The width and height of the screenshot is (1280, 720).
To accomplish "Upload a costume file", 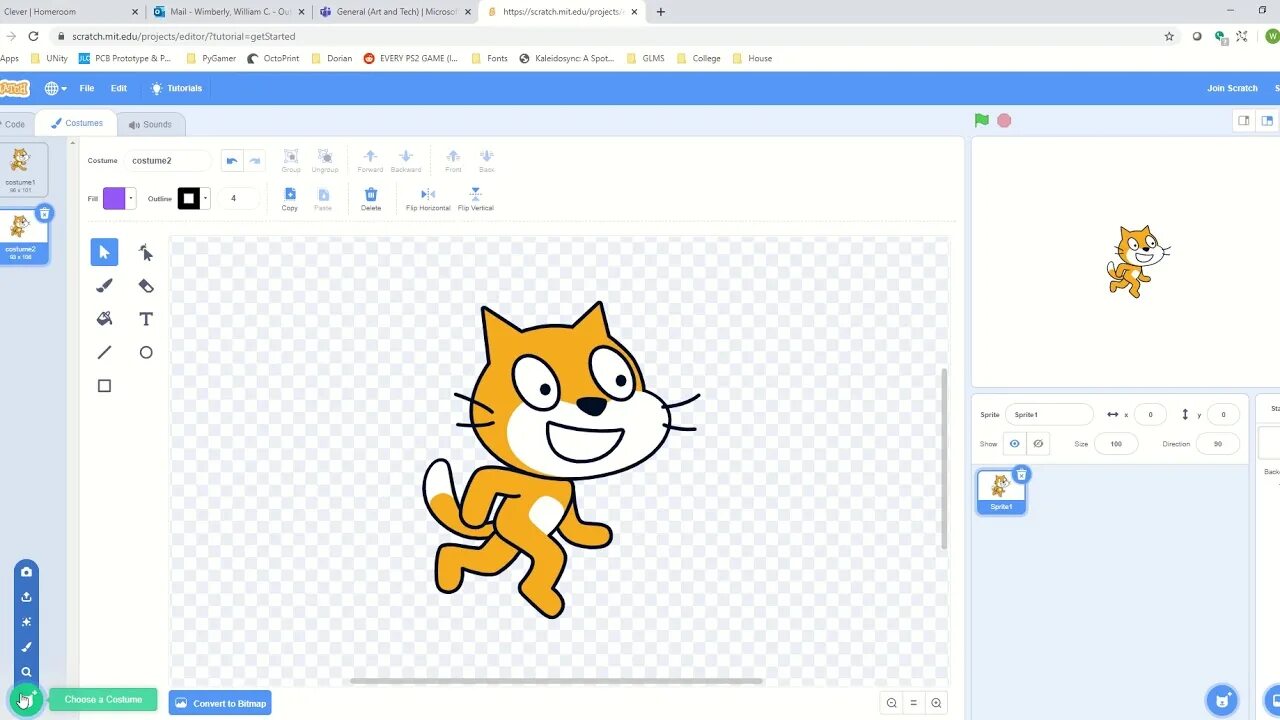I will (26, 597).
